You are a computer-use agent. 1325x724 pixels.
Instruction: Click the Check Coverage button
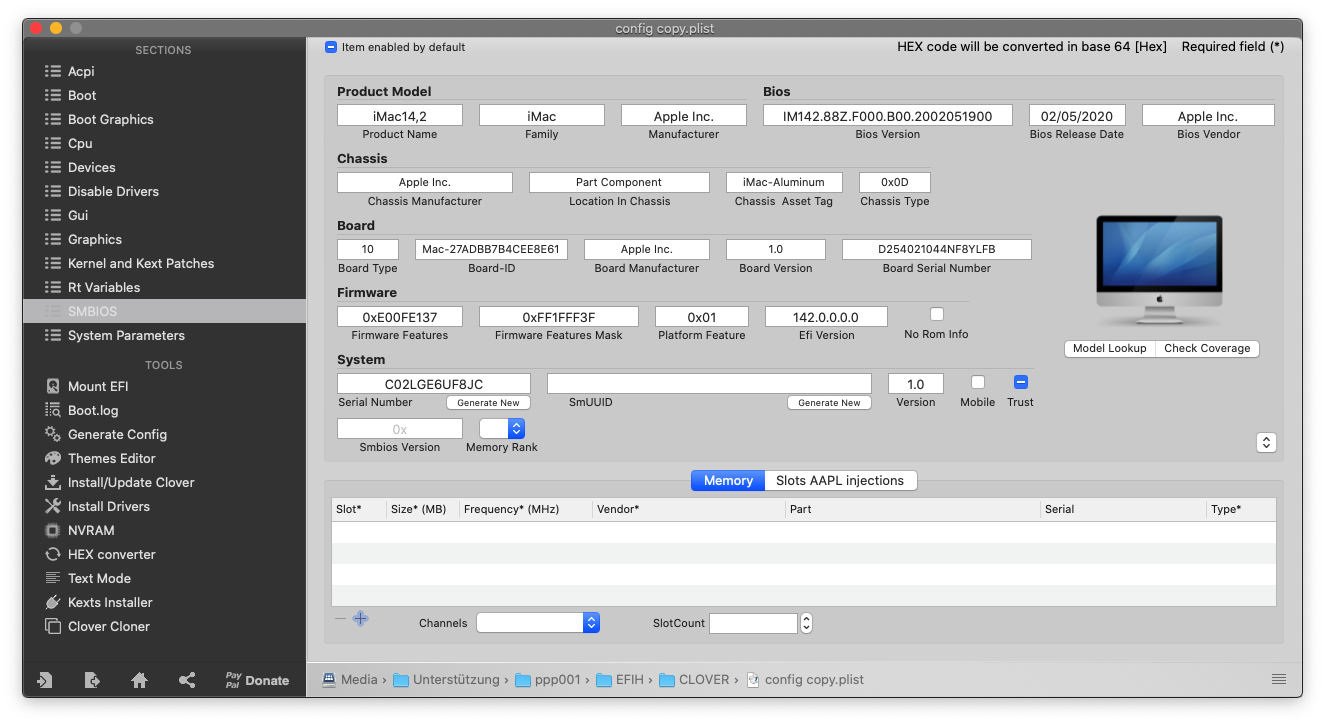1207,348
